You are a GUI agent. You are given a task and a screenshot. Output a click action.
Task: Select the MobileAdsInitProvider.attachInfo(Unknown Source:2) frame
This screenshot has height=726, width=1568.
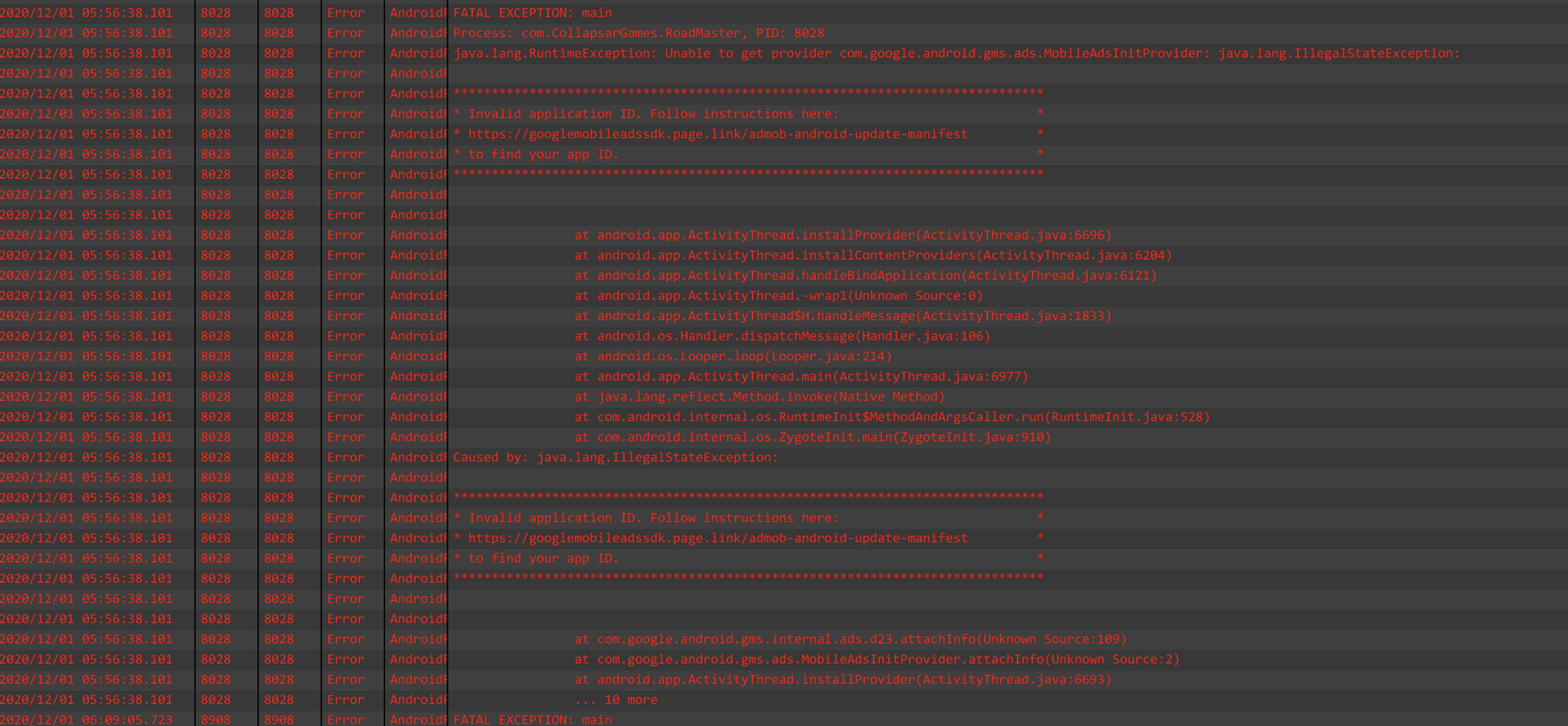[877, 660]
